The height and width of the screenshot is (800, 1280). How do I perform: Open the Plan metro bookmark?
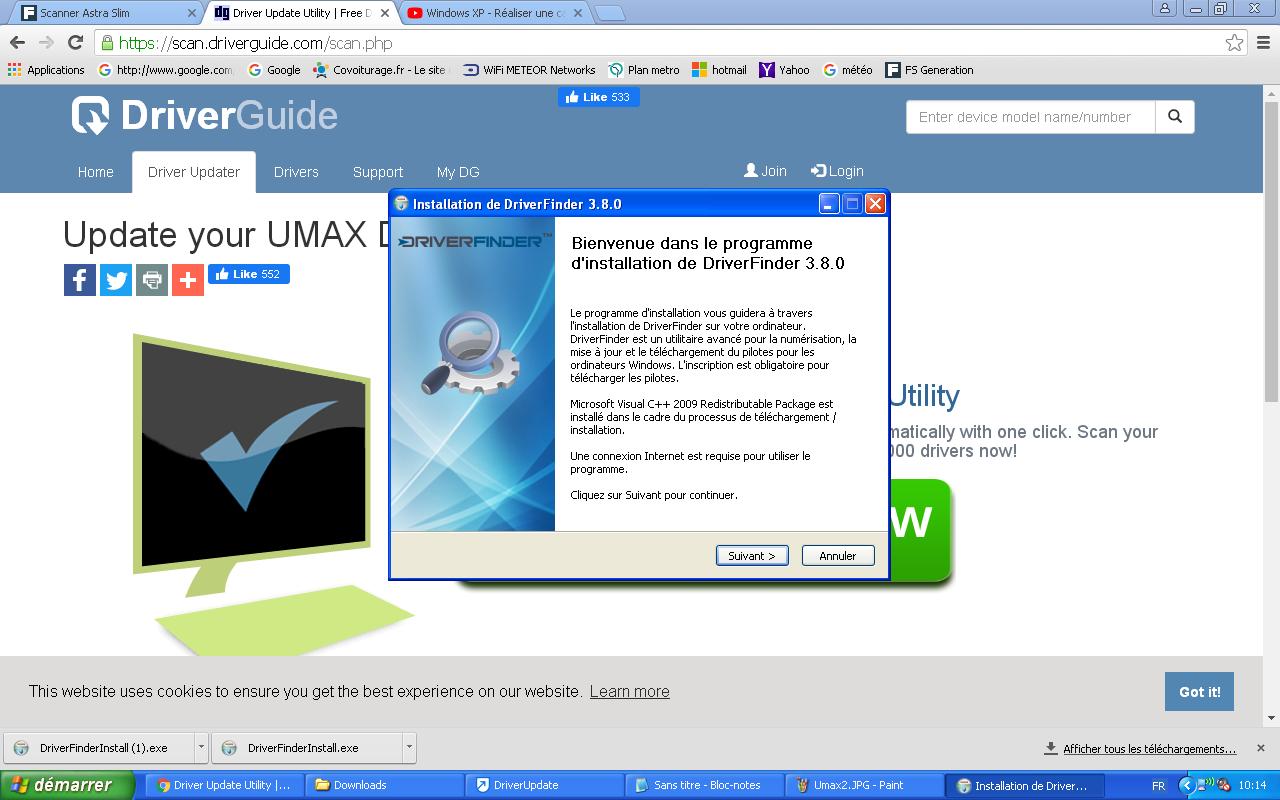[644, 70]
